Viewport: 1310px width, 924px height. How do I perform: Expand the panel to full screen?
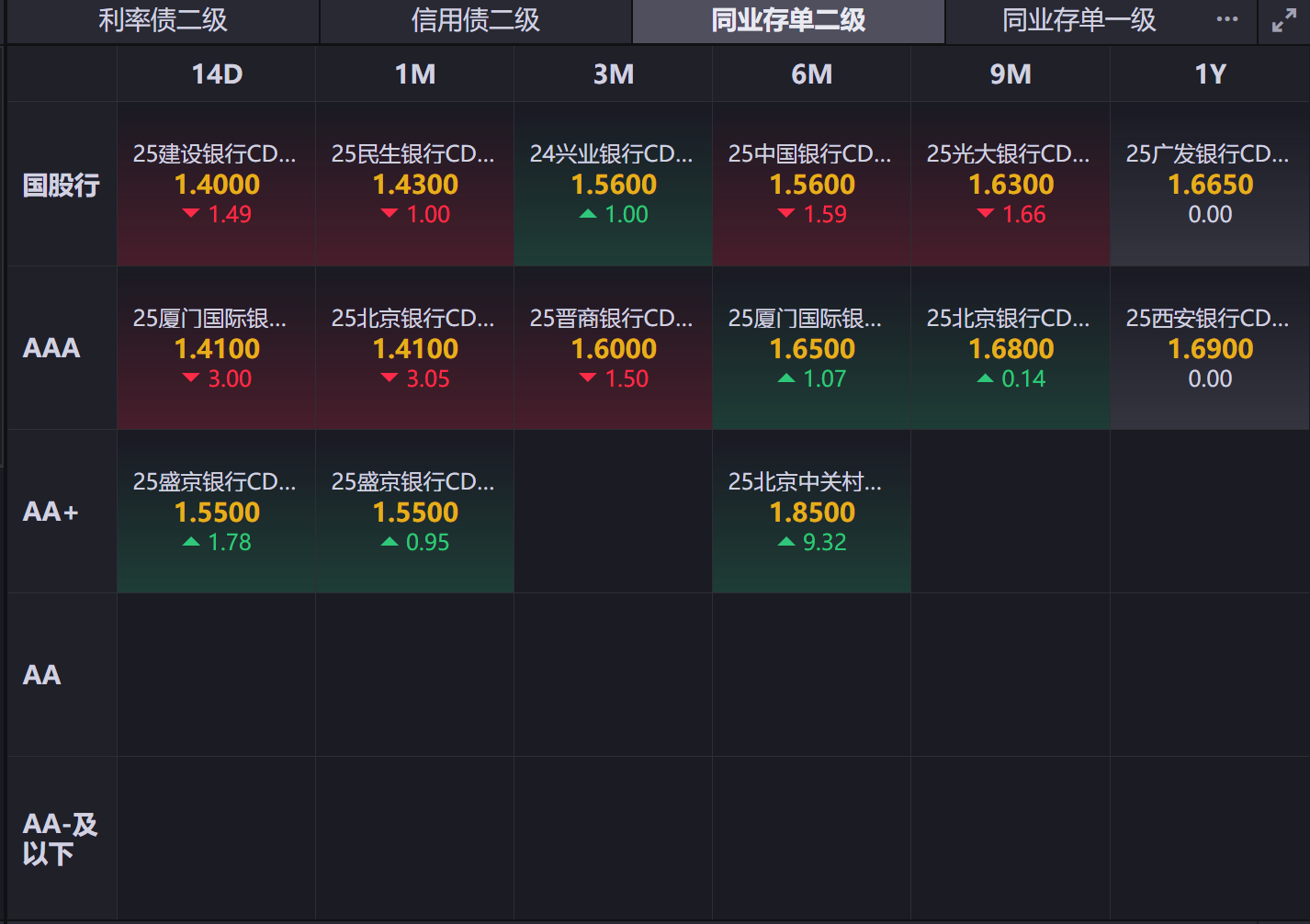pos(1283,20)
